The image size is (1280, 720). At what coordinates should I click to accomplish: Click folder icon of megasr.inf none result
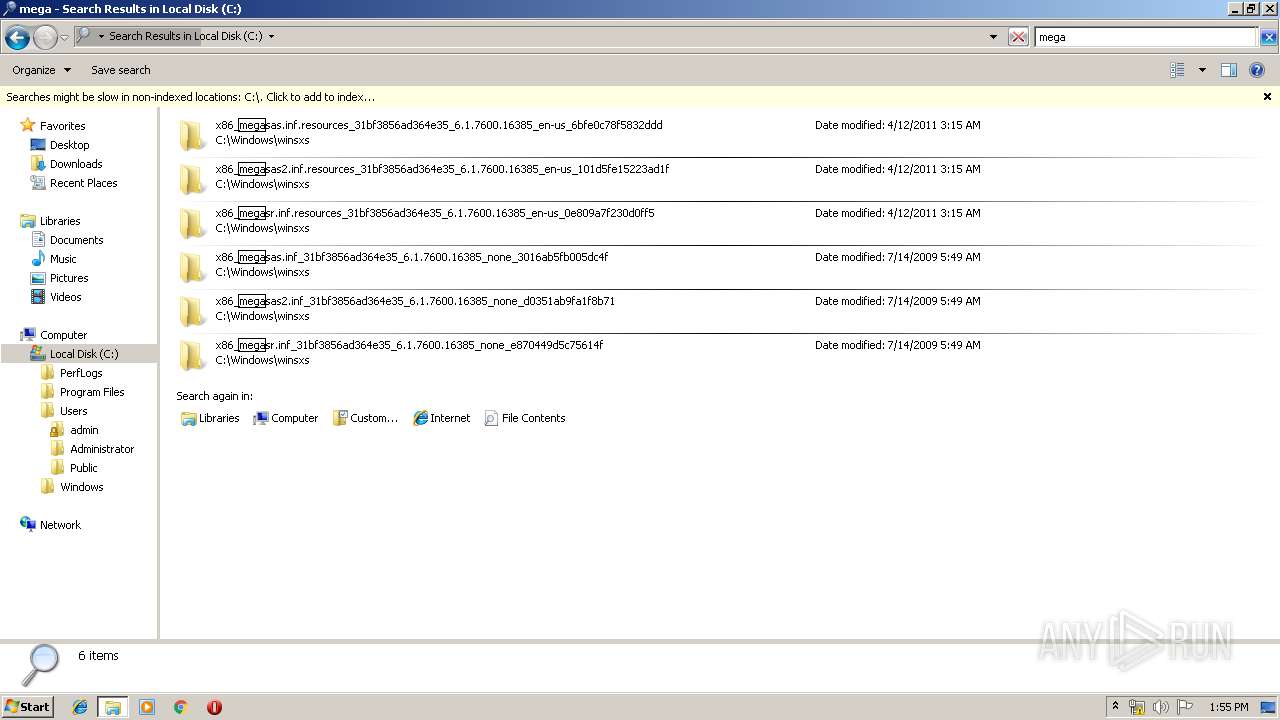(x=193, y=354)
